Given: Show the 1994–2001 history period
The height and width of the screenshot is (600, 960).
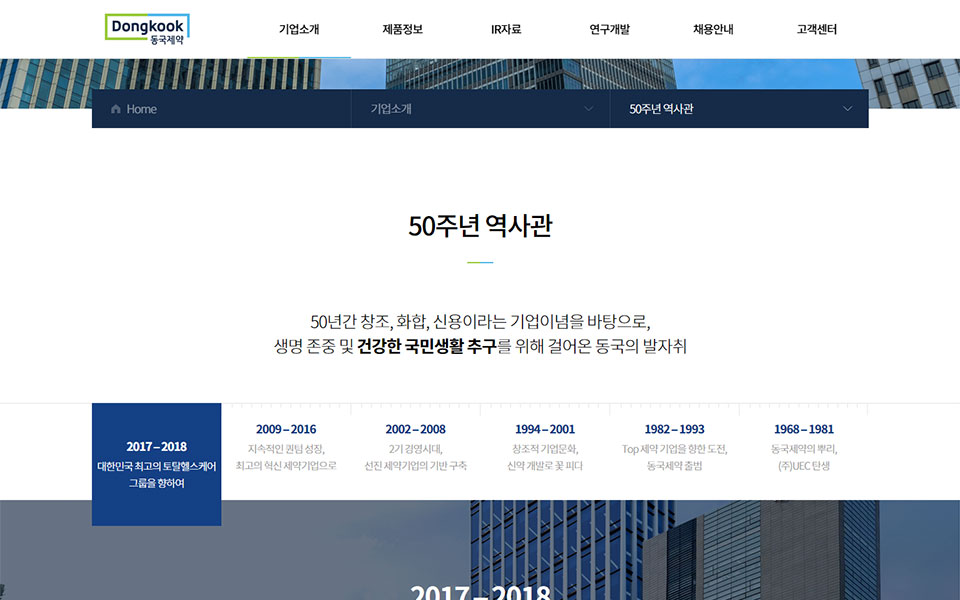Looking at the screenshot, I should click(x=545, y=447).
